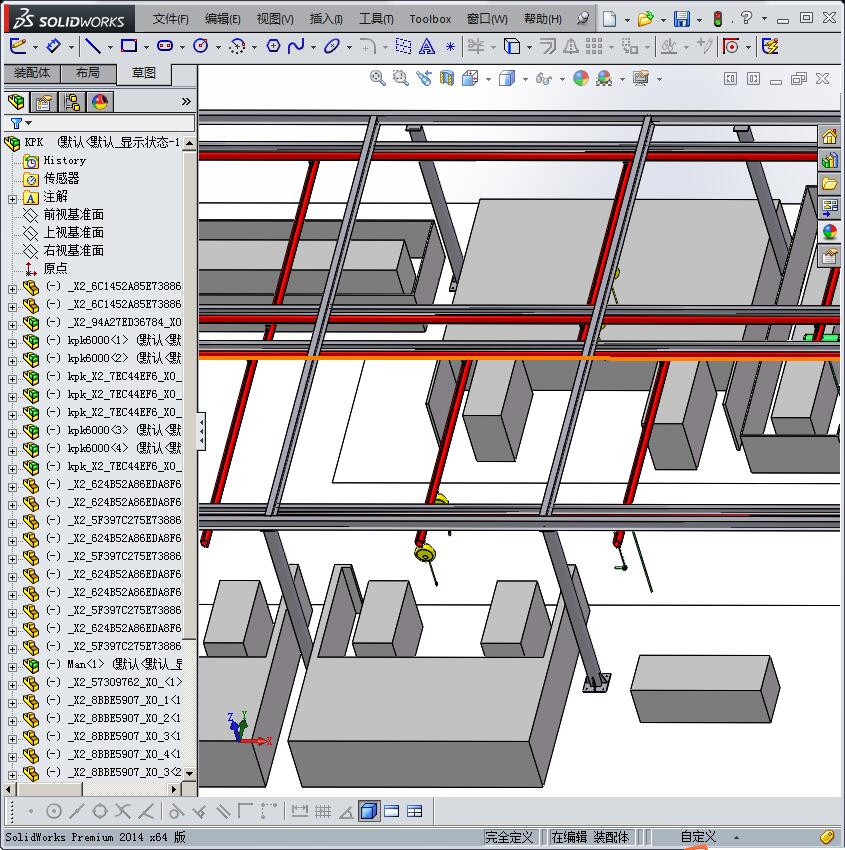
Task: Click the Save disk icon
Action: point(682,19)
